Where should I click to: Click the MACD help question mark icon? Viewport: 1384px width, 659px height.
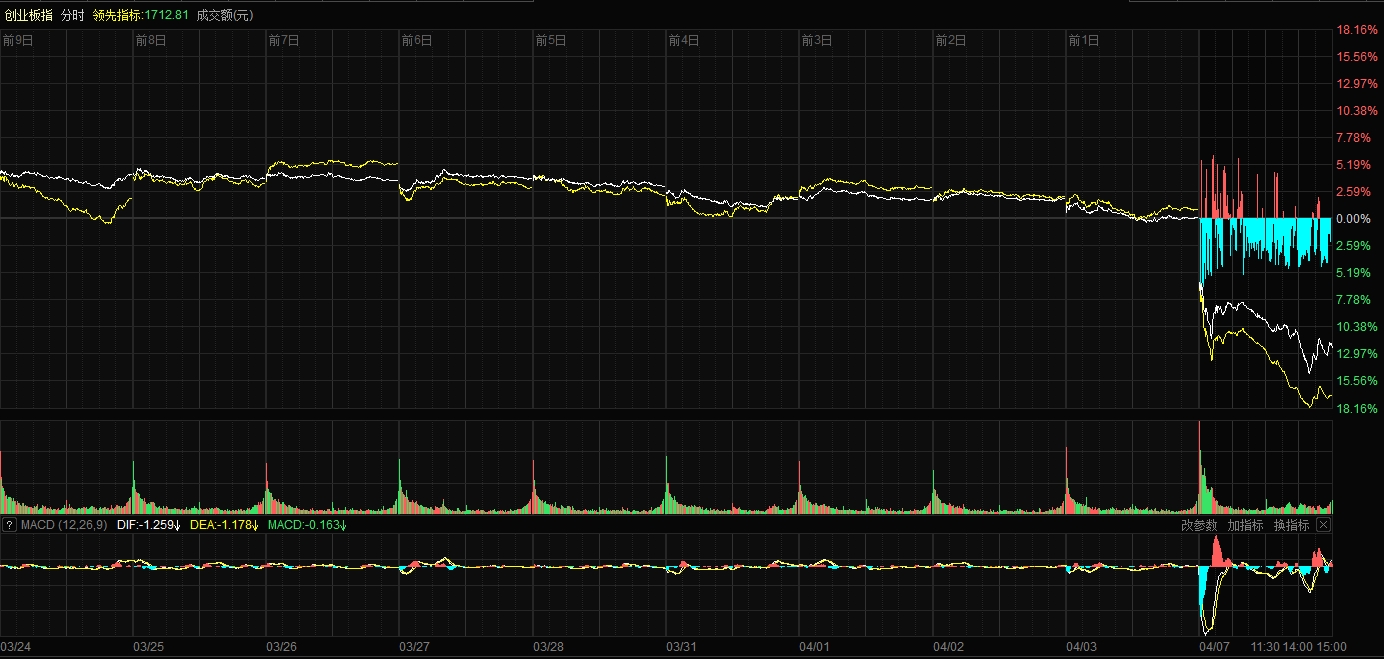coord(8,525)
